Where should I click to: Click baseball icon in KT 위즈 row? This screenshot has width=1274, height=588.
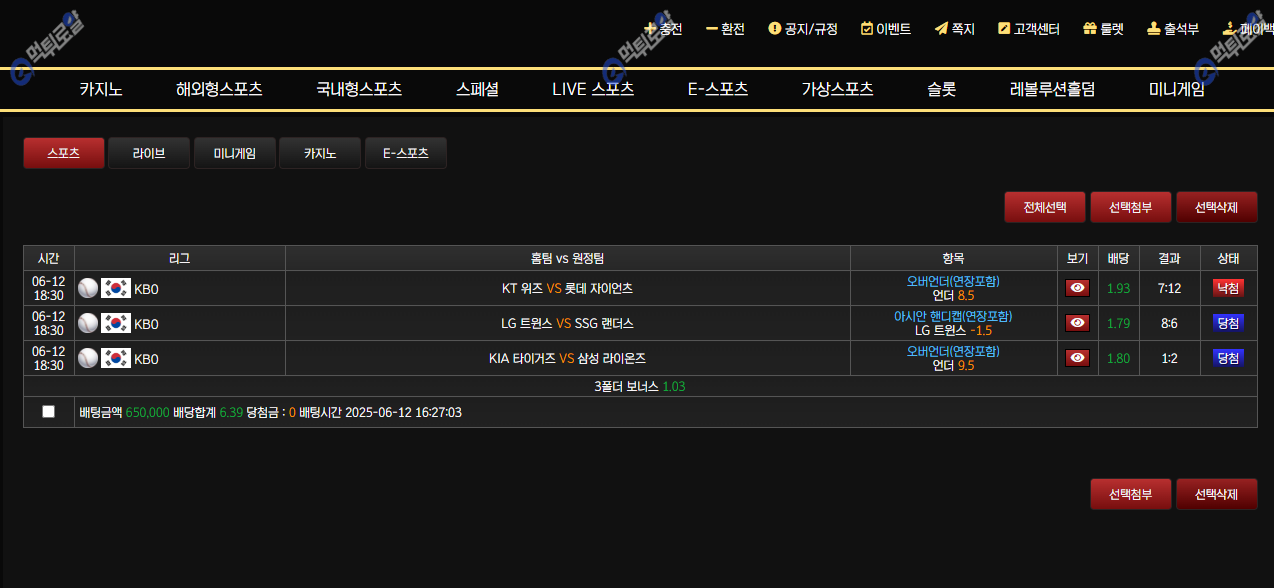(x=88, y=289)
